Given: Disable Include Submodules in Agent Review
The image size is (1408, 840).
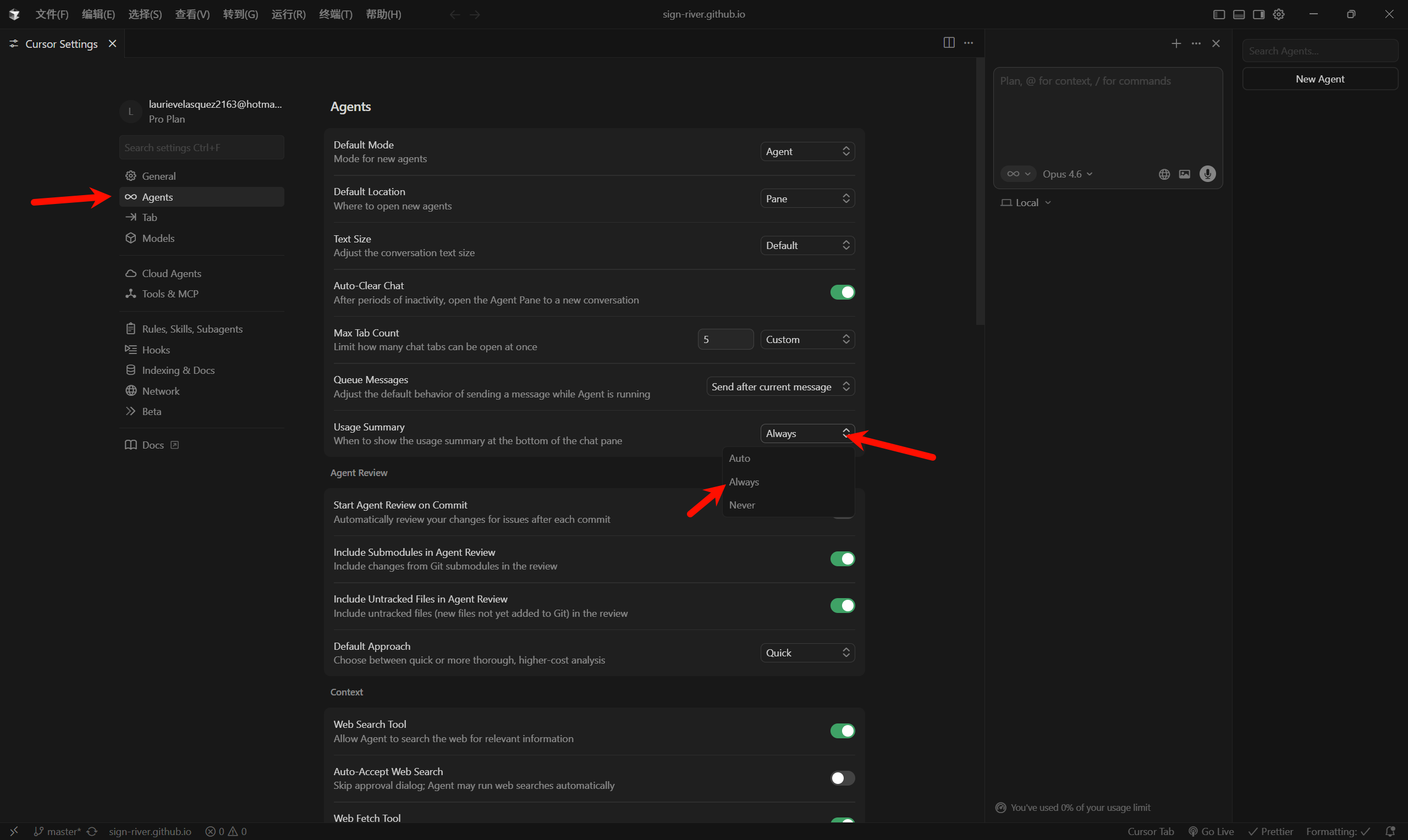Looking at the screenshot, I should [843, 559].
